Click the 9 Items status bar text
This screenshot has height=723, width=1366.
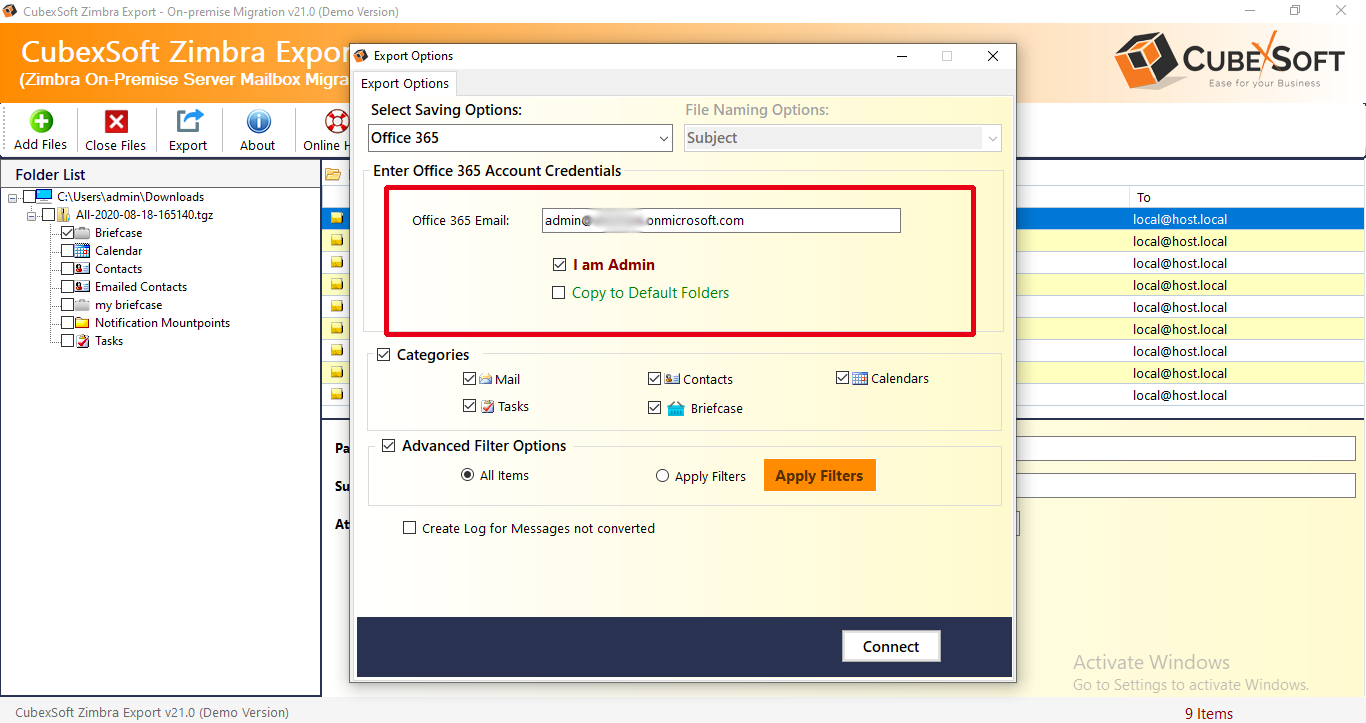click(x=1209, y=713)
